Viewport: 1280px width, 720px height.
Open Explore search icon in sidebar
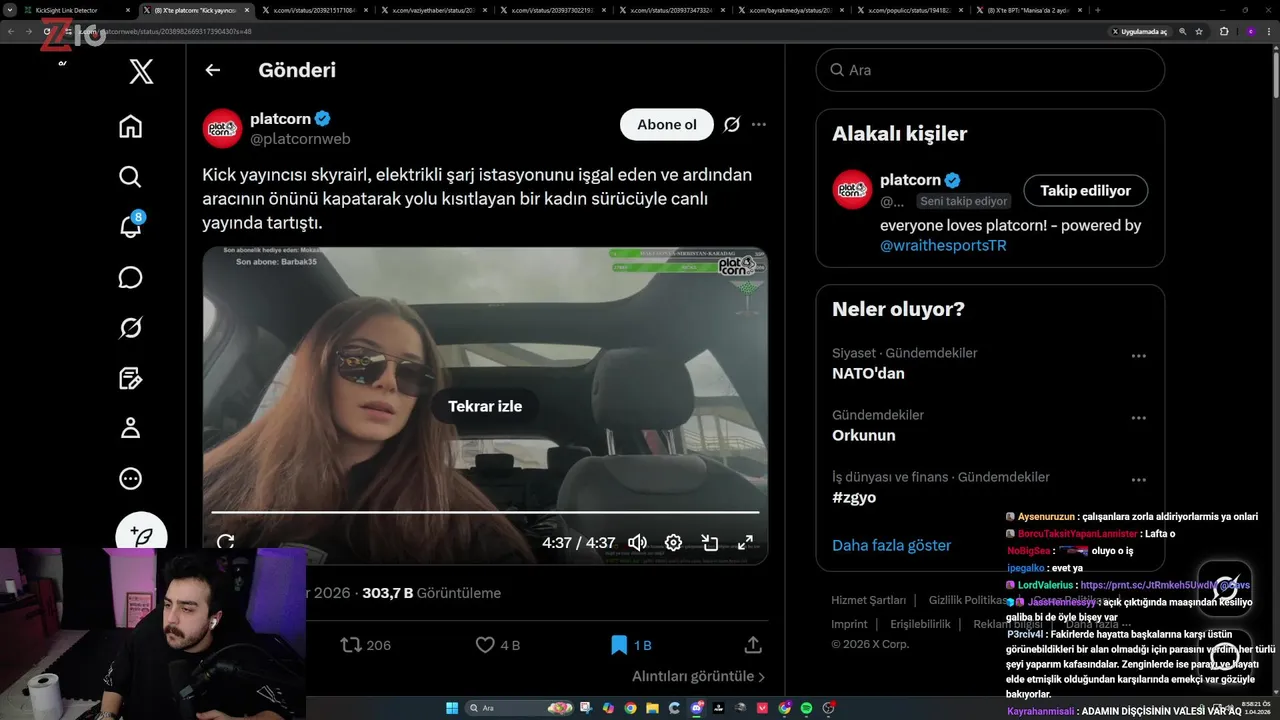[130, 177]
